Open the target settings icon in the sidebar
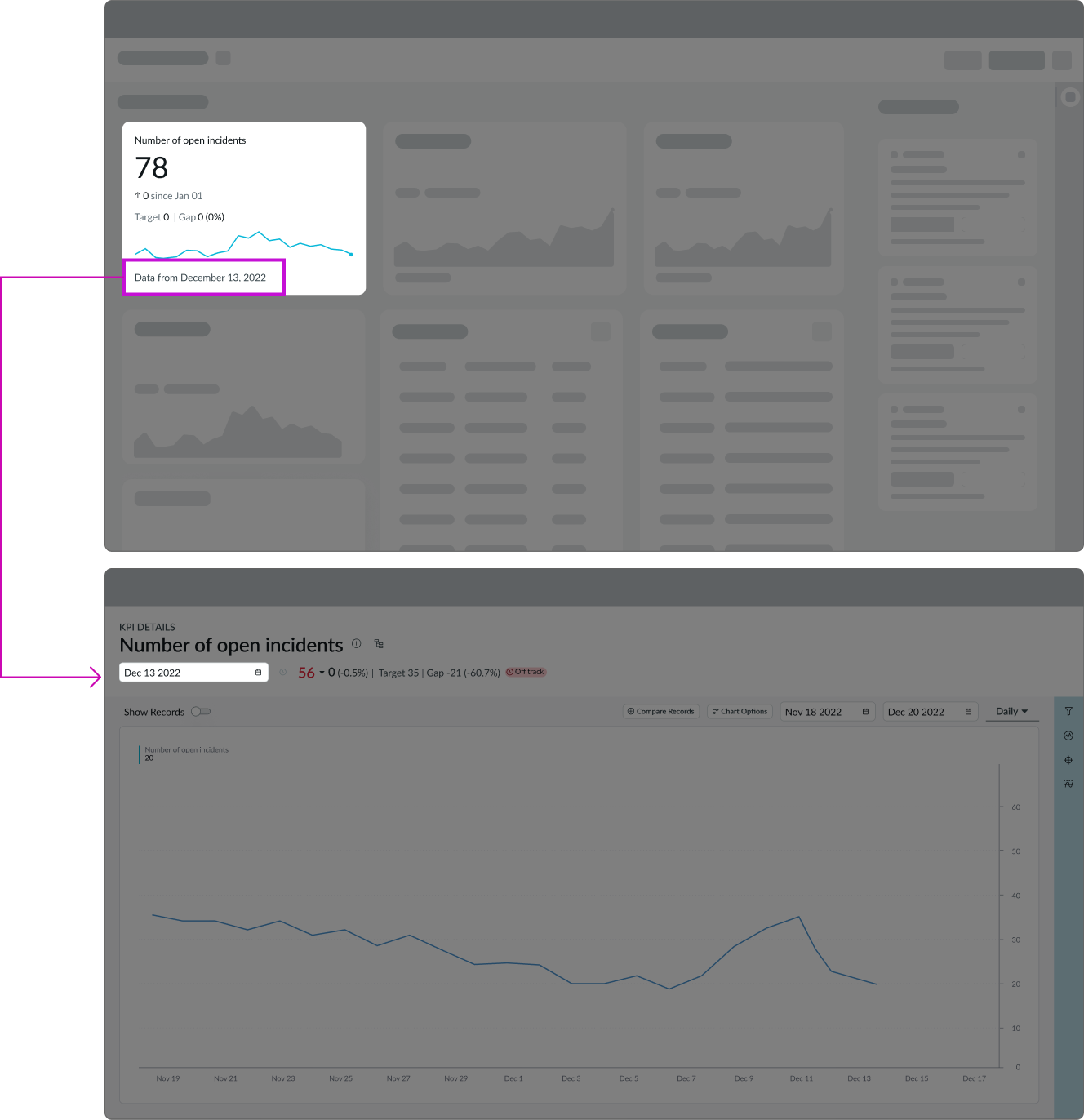The image size is (1084, 1120). click(1068, 760)
